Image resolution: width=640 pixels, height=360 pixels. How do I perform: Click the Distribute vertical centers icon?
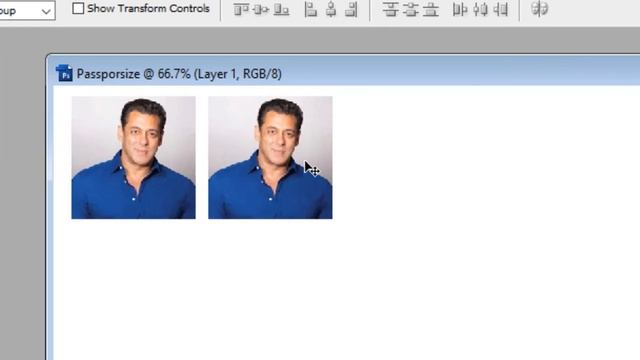pos(411,9)
